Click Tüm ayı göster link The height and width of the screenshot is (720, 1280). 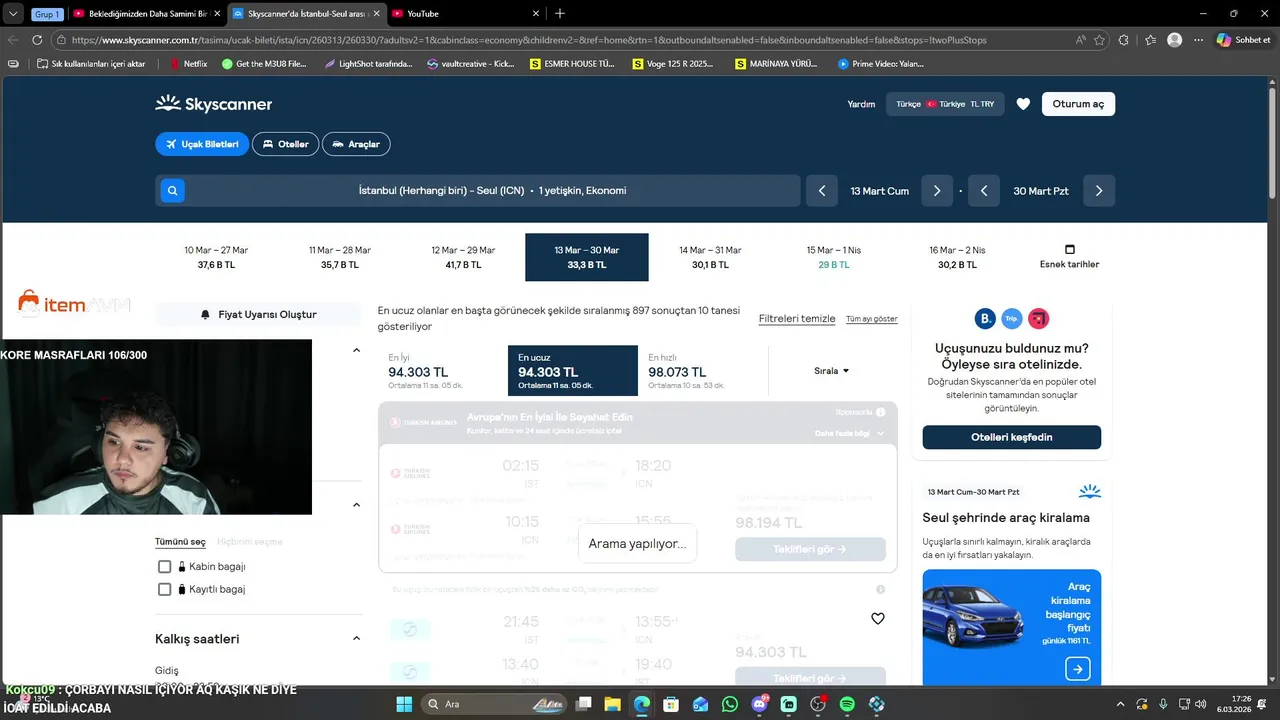pyautogui.click(x=872, y=319)
